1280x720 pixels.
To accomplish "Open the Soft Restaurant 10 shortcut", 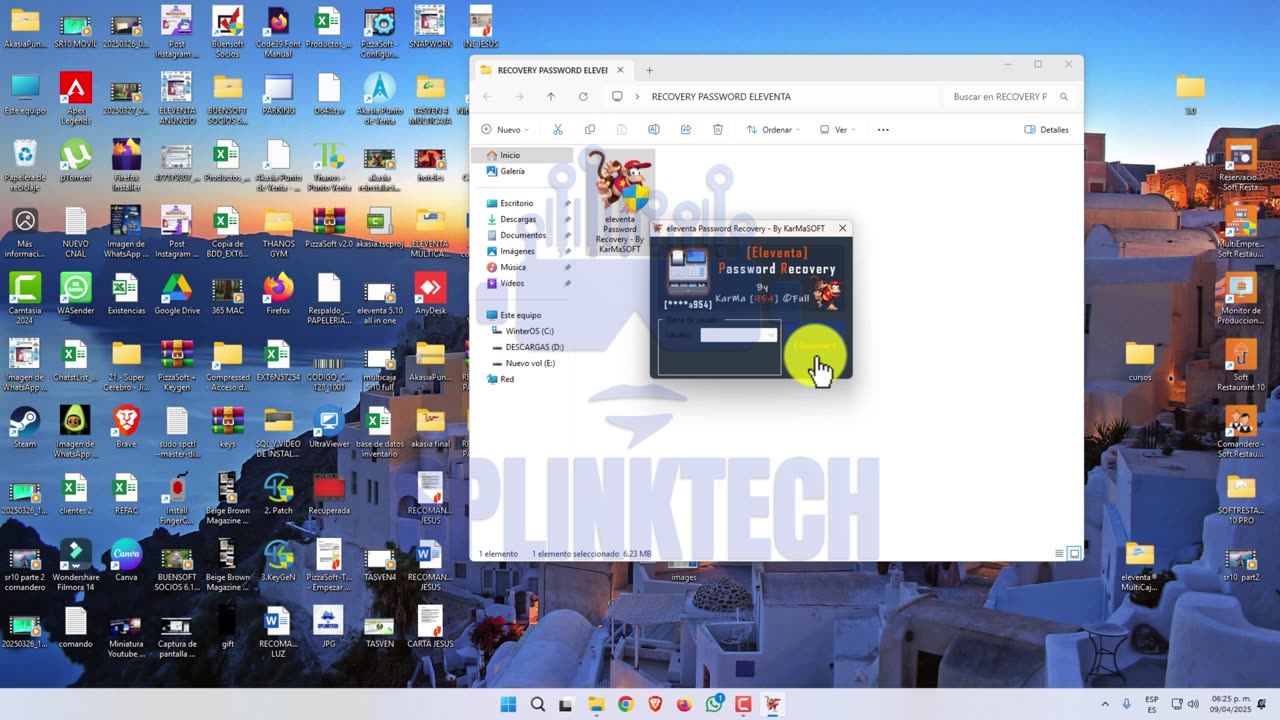I will [x=1241, y=365].
